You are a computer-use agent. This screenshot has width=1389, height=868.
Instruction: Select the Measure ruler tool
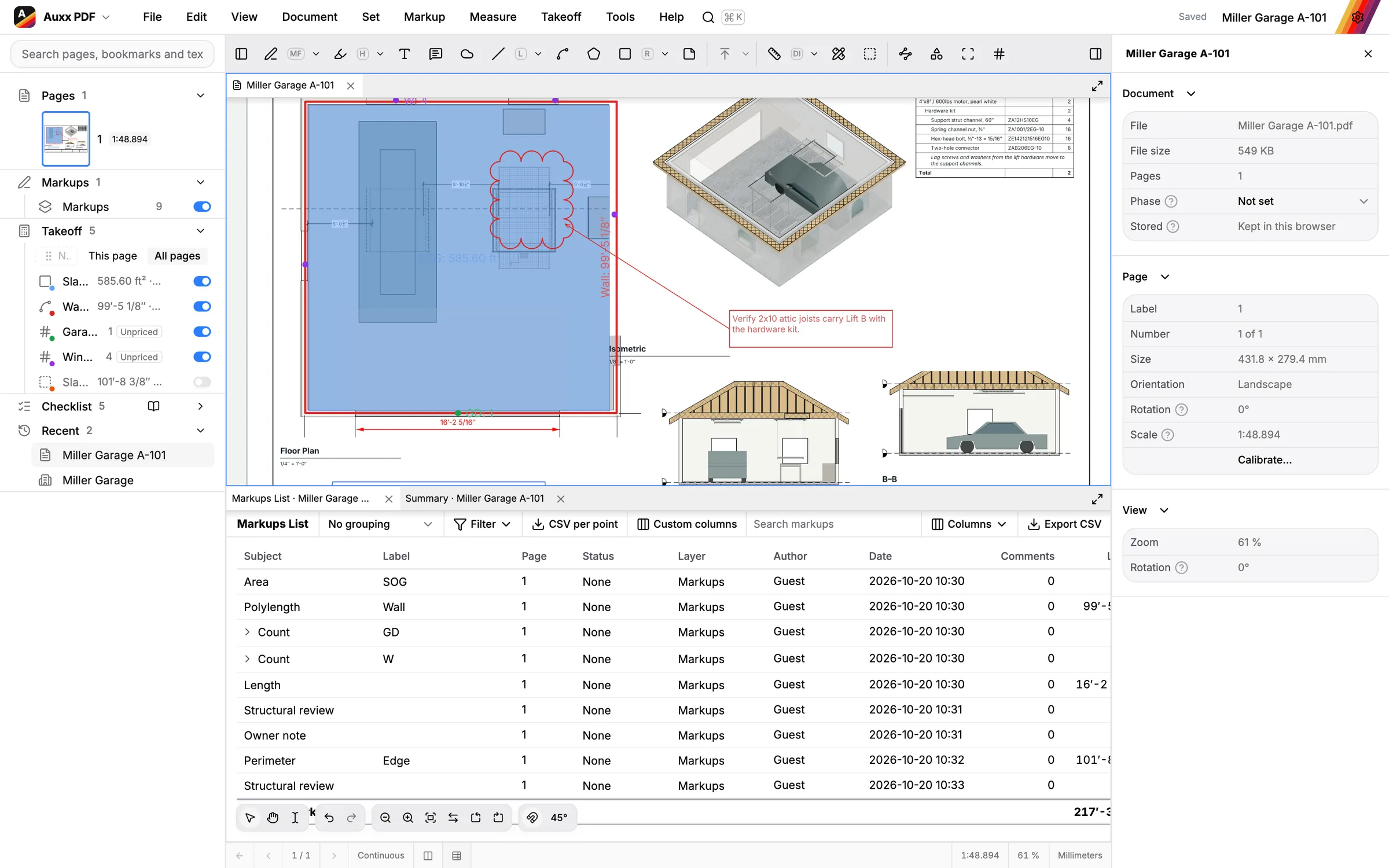pyautogui.click(x=774, y=54)
